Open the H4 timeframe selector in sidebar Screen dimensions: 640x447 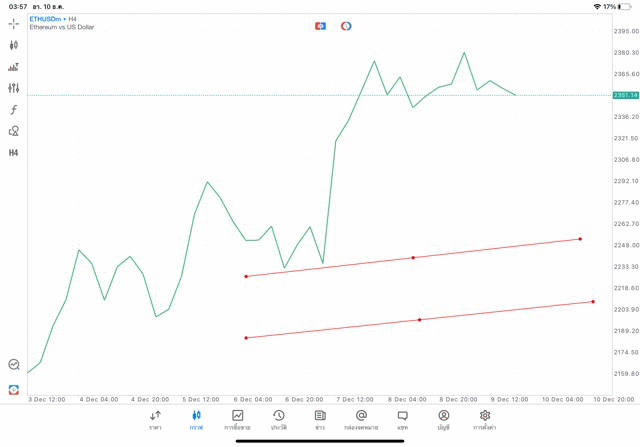click(14, 153)
